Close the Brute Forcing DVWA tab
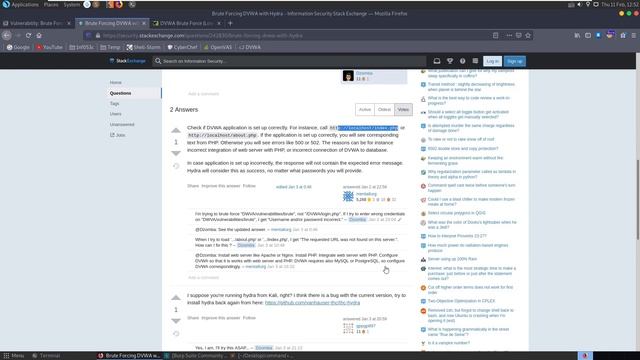 pos(144,23)
